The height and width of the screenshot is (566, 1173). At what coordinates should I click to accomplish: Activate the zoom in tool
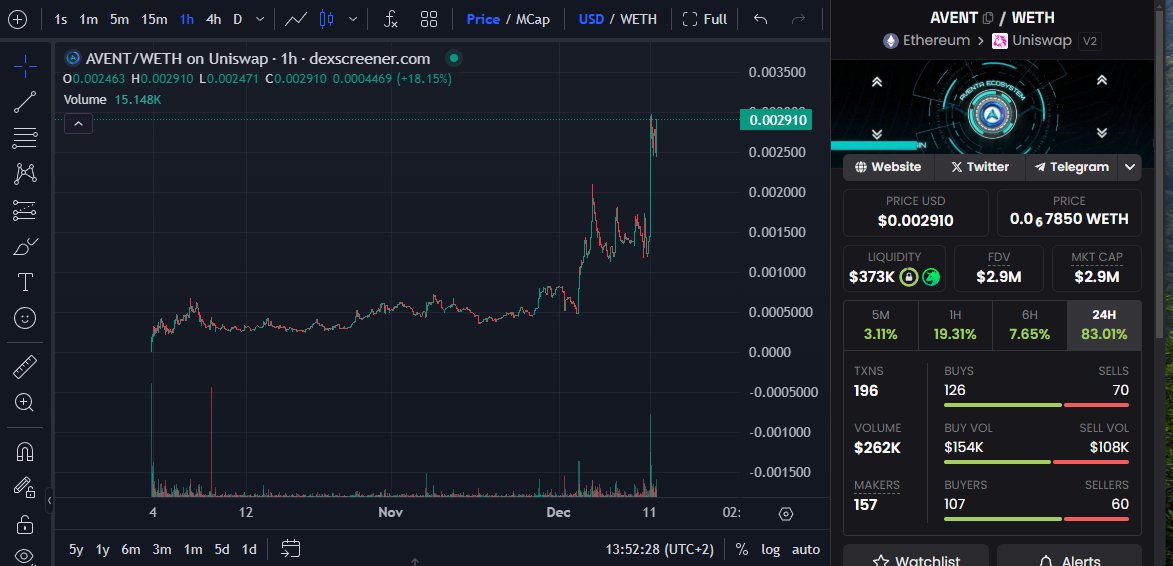click(25, 402)
